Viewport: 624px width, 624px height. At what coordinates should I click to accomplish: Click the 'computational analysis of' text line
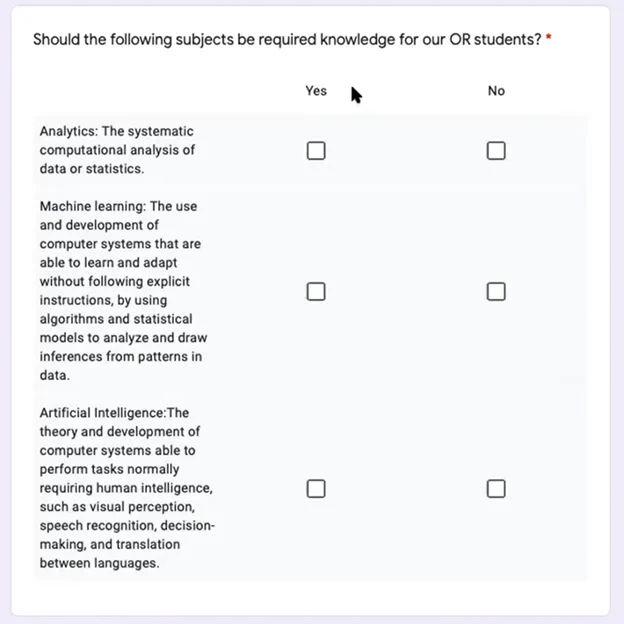point(117,150)
